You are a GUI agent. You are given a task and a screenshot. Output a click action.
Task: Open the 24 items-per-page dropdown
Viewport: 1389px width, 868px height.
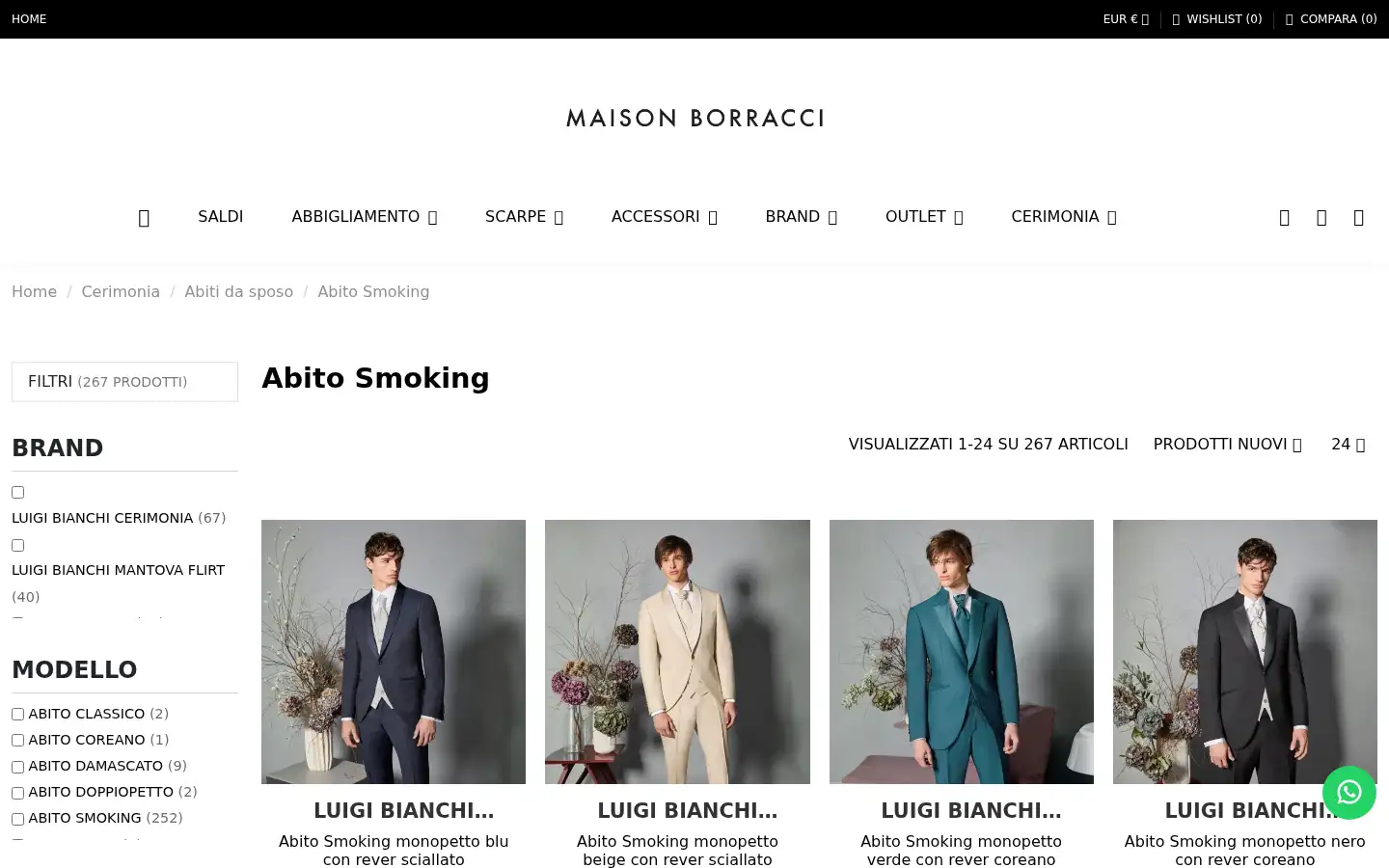(x=1348, y=445)
